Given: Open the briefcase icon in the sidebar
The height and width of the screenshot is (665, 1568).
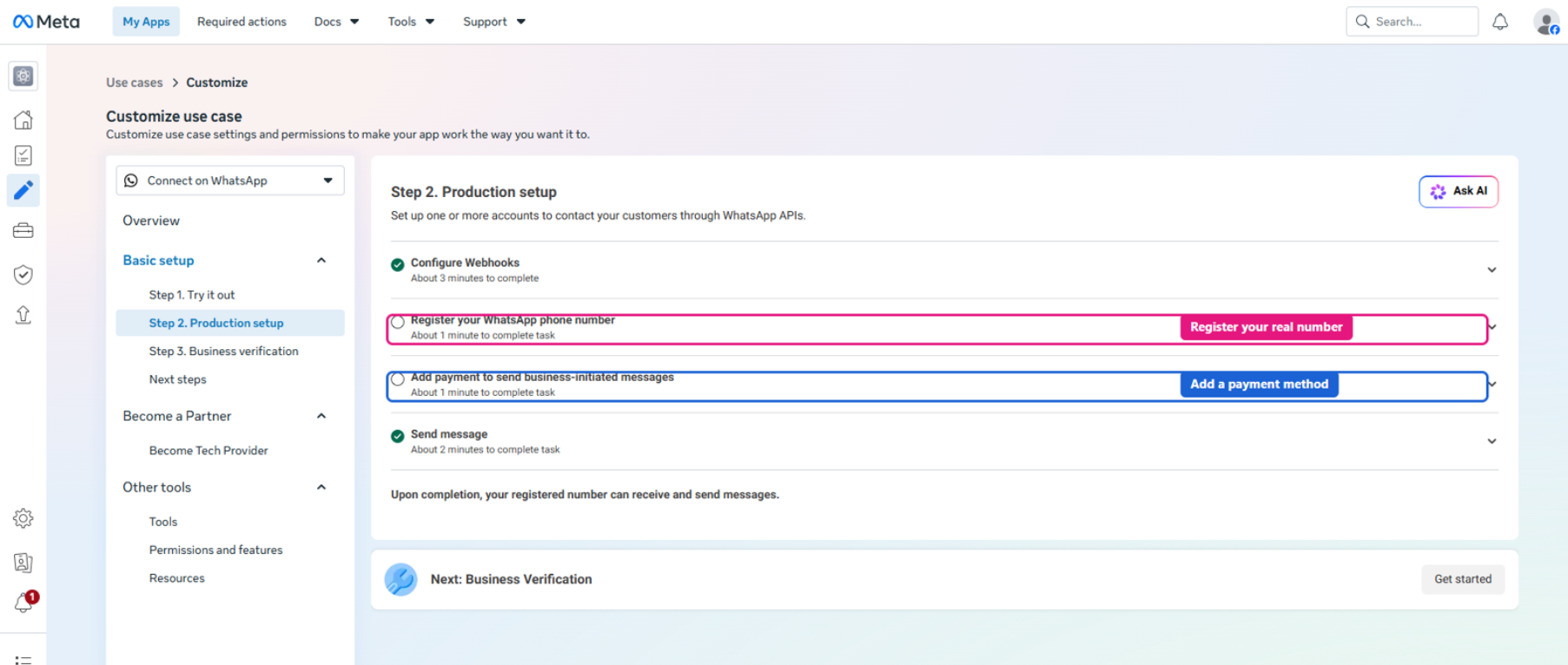Looking at the screenshot, I should (23, 231).
